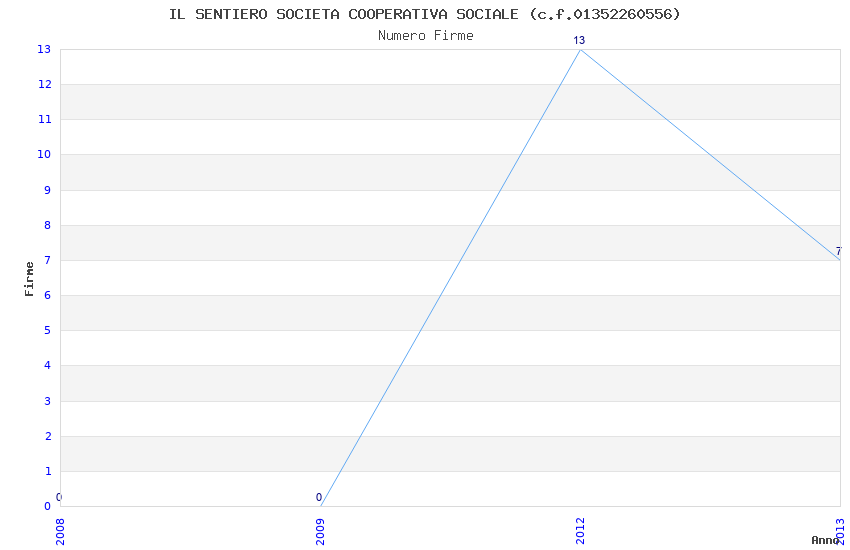Click y-axis tick value 2
Viewport: 850px width, 550px height.
(x=48, y=436)
